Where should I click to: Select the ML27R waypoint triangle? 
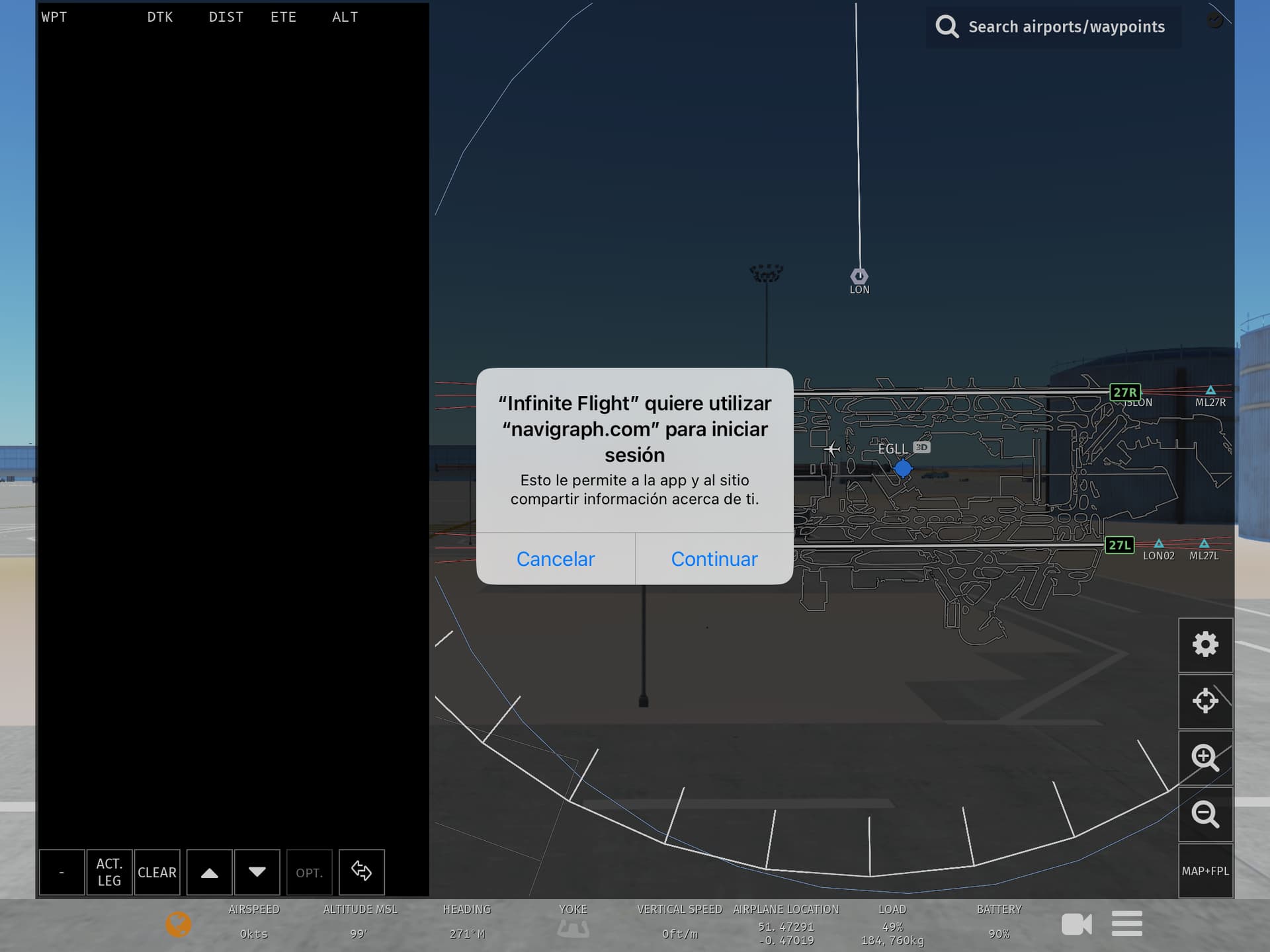[x=1210, y=391]
